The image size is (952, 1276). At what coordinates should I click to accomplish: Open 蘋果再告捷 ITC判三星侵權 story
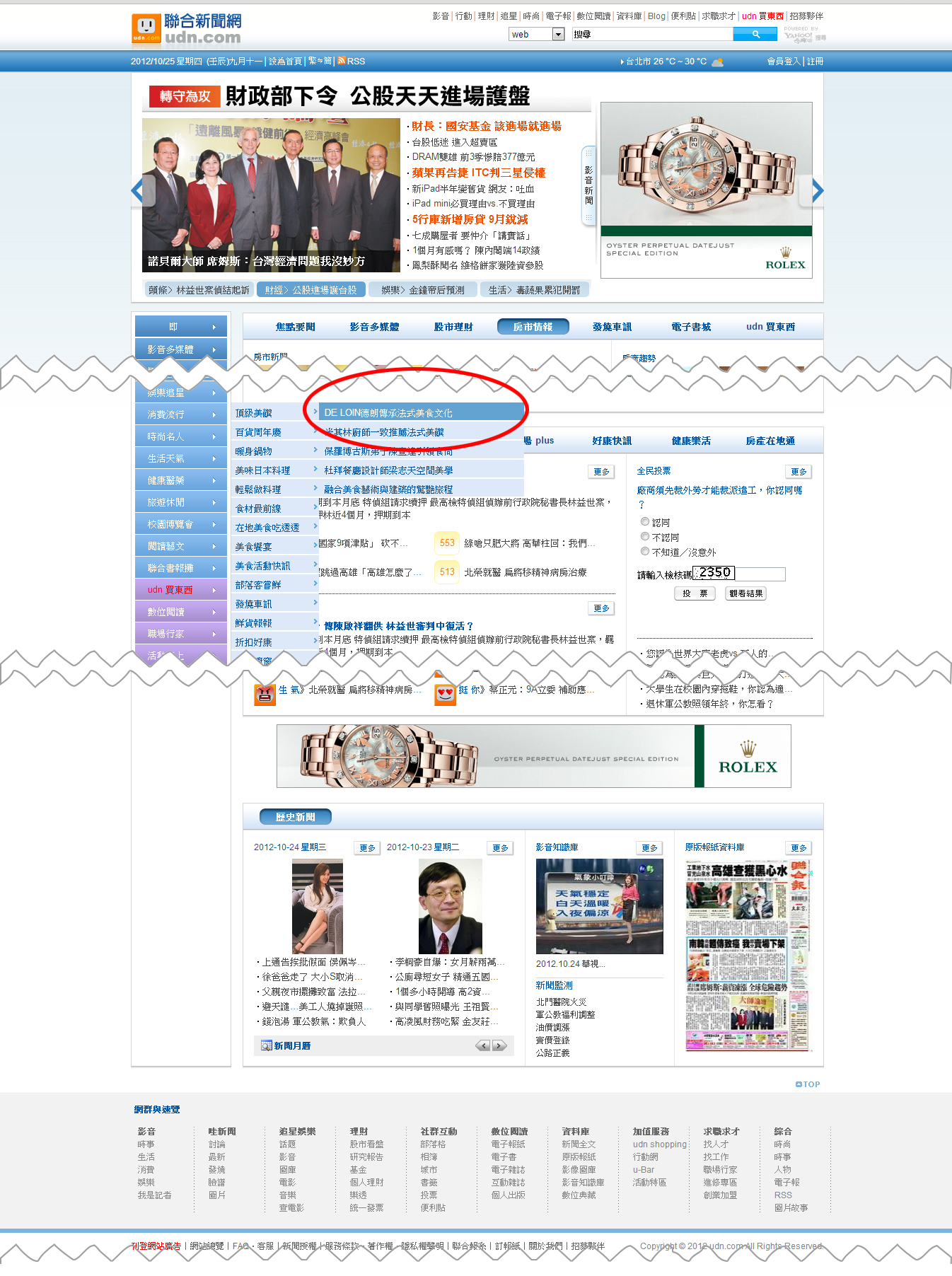point(479,173)
